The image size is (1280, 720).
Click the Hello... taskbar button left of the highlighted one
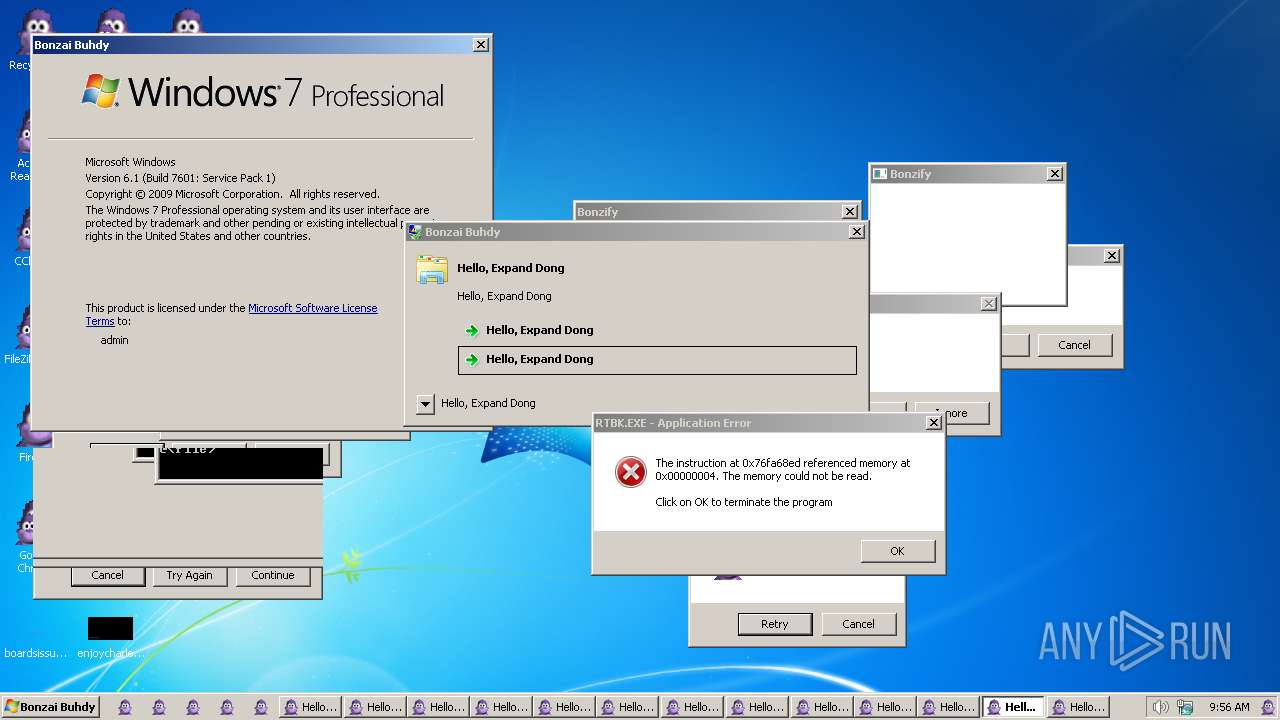tap(949, 707)
